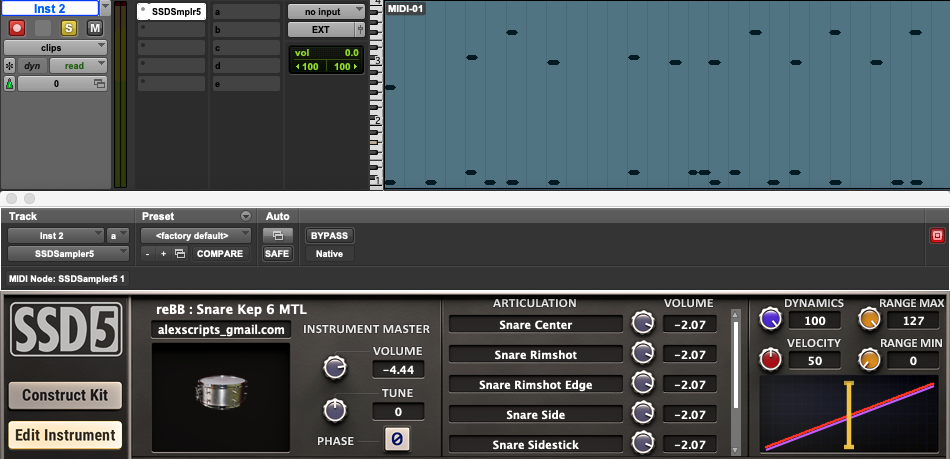
Task: Click the output window fader icon beside EXT
Action: click(360, 30)
